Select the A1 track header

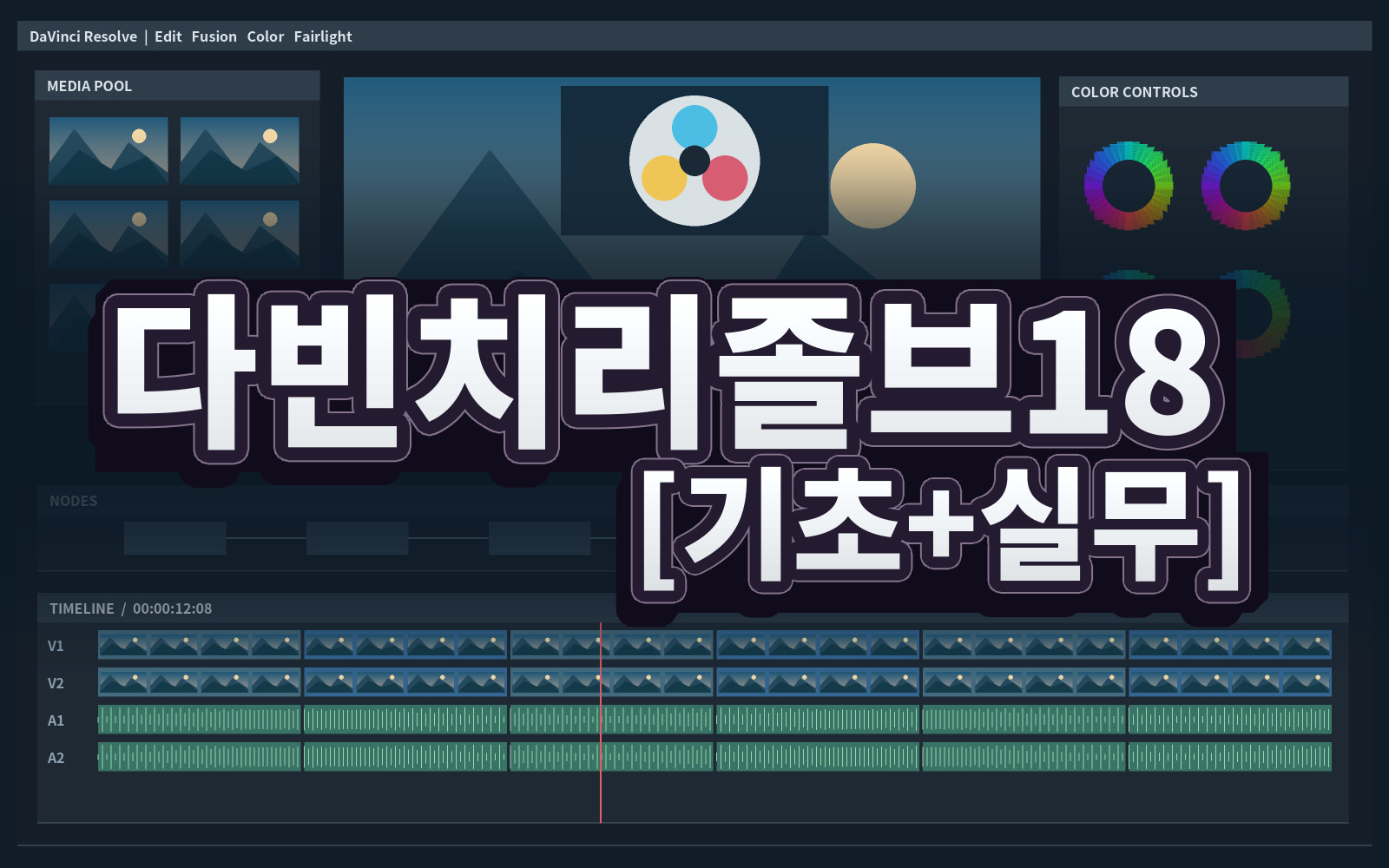pos(56,720)
